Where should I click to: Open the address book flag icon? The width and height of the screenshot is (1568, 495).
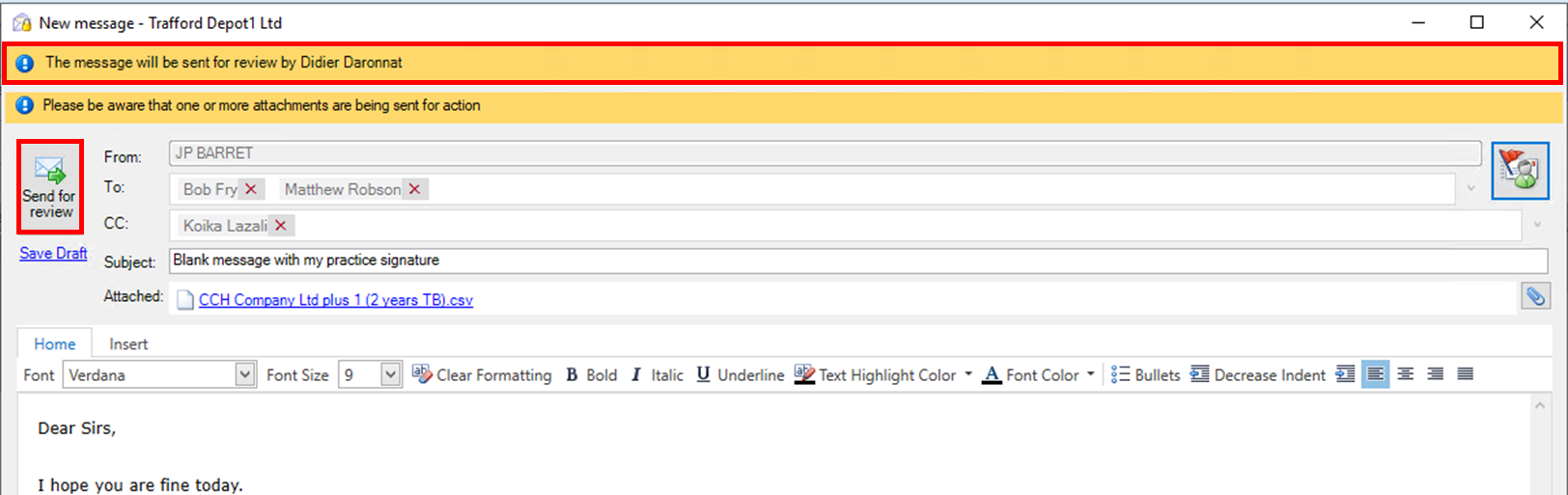click(x=1520, y=171)
